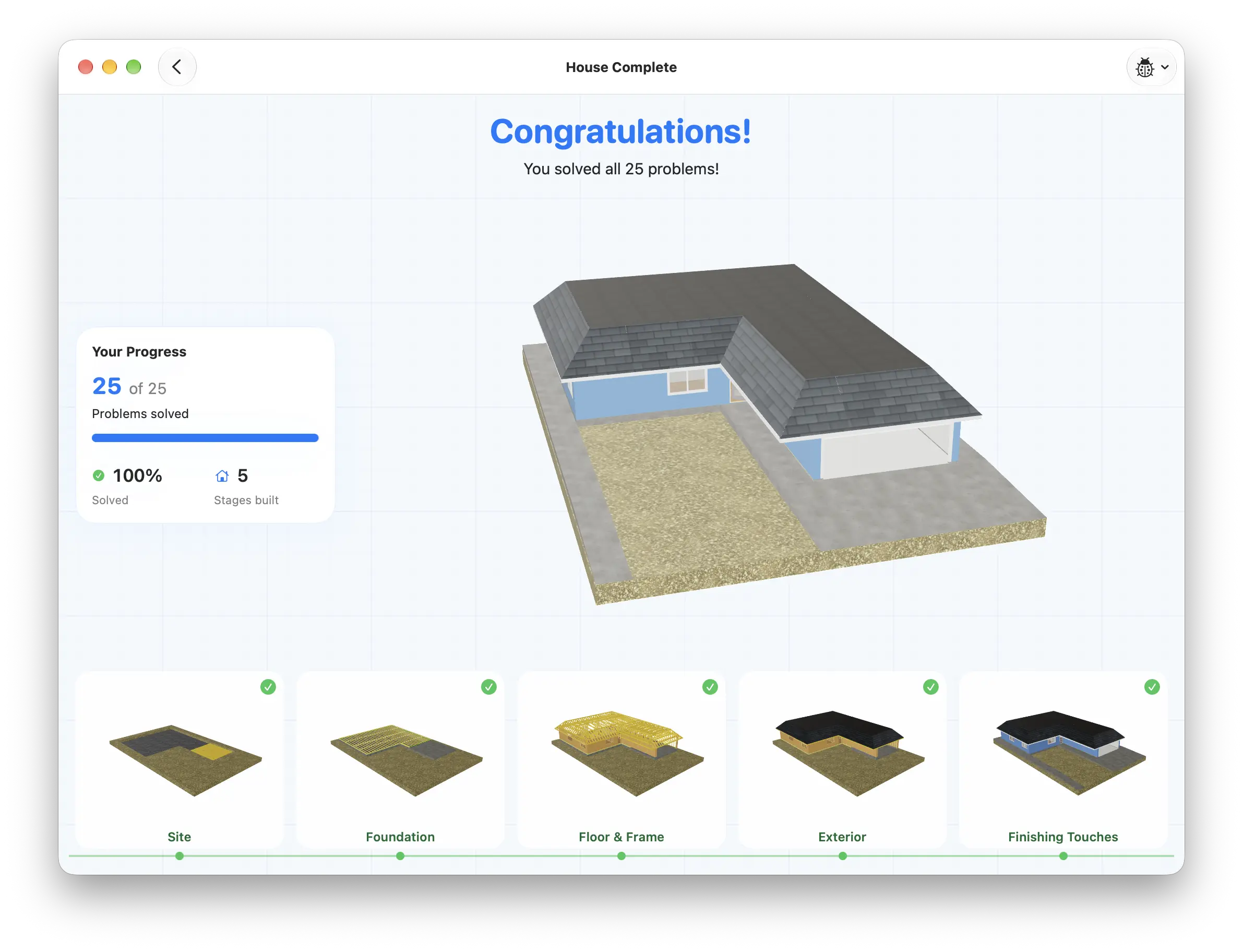Select the Finishing Touches stage thumbnail
Viewport: 1243px width, 952px height.
pyautogui.click(x=1069, y=754)
